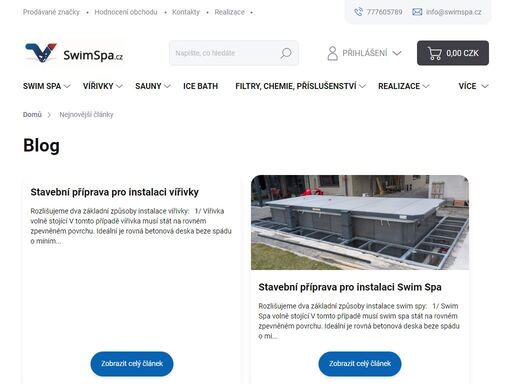The image size is (512, 384).
Task: Click the vířivky article excerpt text
Action: tap(131, 226)
